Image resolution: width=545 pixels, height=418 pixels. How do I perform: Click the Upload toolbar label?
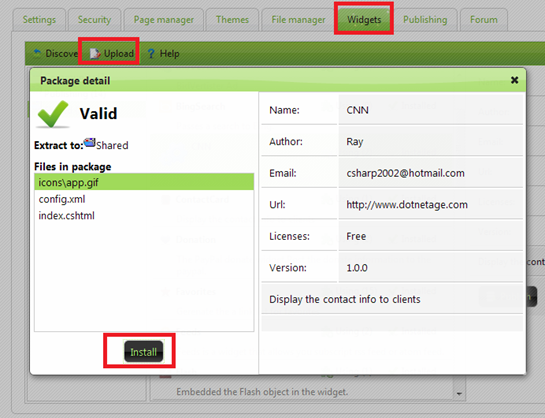119,54
